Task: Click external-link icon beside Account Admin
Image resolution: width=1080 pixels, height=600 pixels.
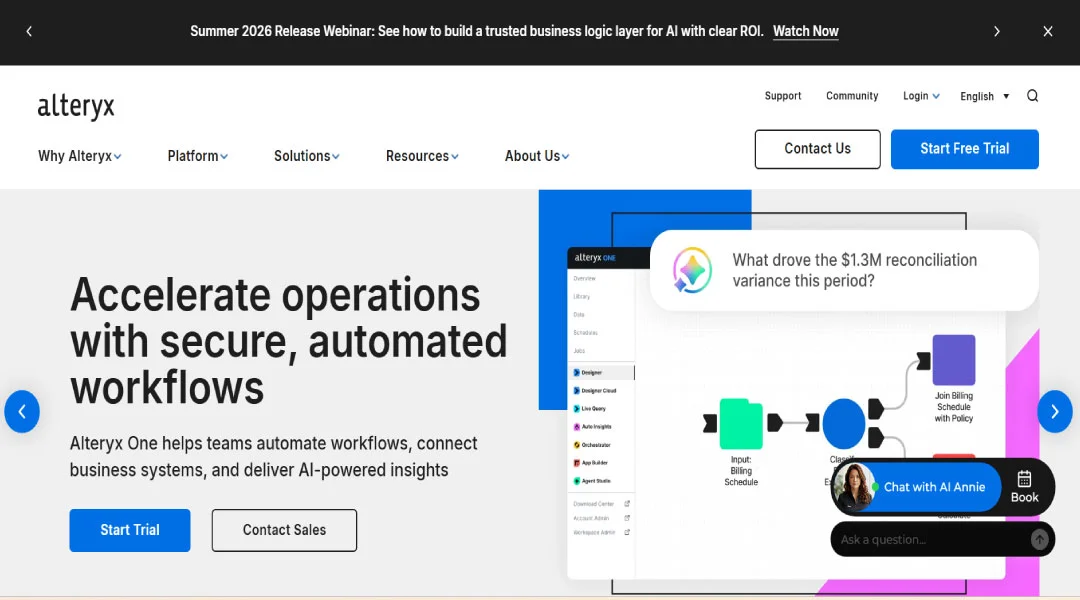Action: coord(627,518)
